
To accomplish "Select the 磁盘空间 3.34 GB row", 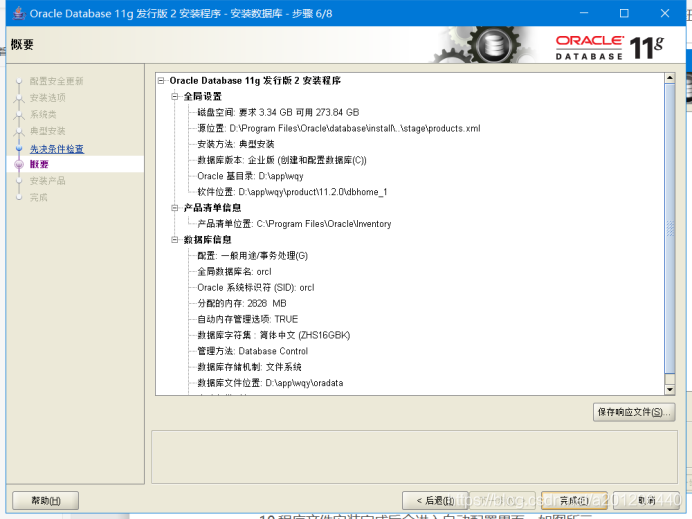I will [x=278, y=113].
